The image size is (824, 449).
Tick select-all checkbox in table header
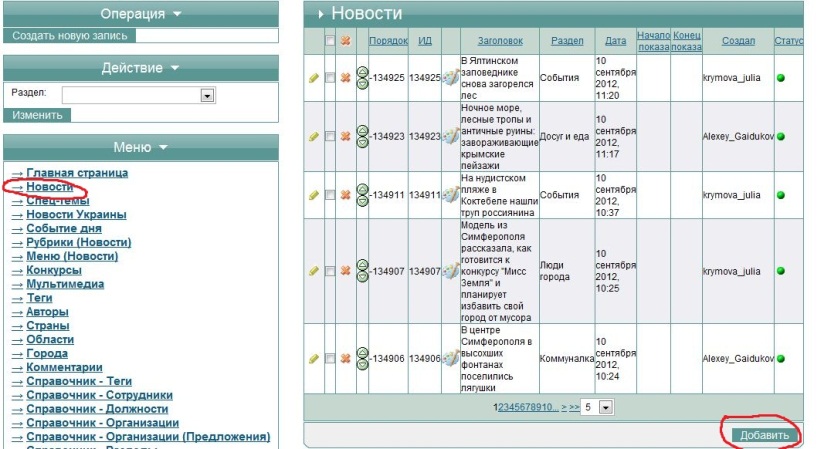(x=330, y=40)
